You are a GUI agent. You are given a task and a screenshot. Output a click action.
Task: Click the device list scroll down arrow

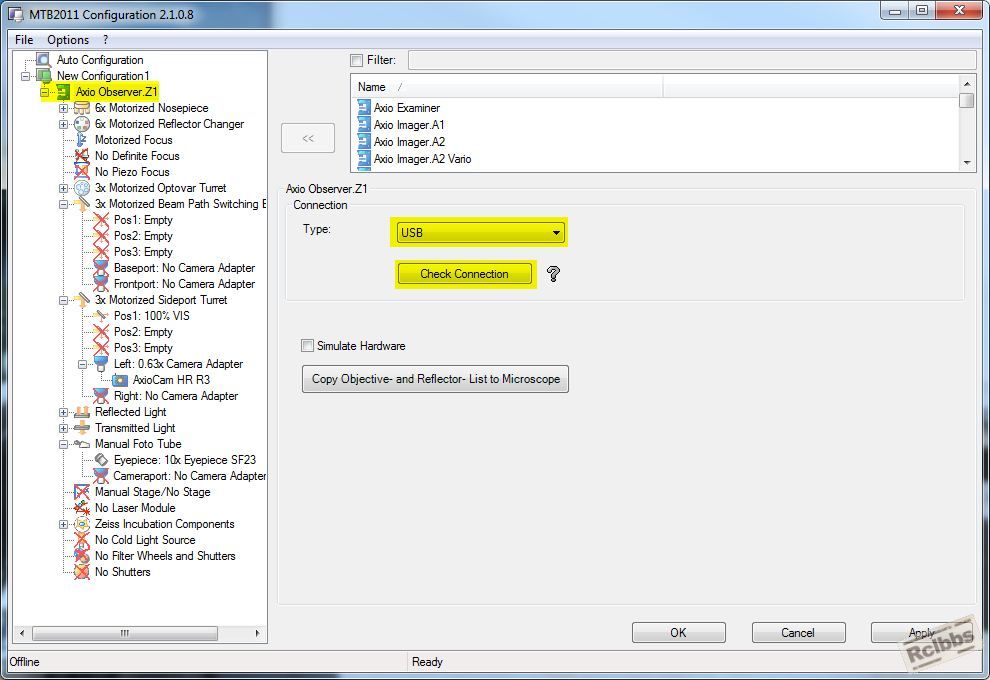pyautogui.click(x=967, y=163)
